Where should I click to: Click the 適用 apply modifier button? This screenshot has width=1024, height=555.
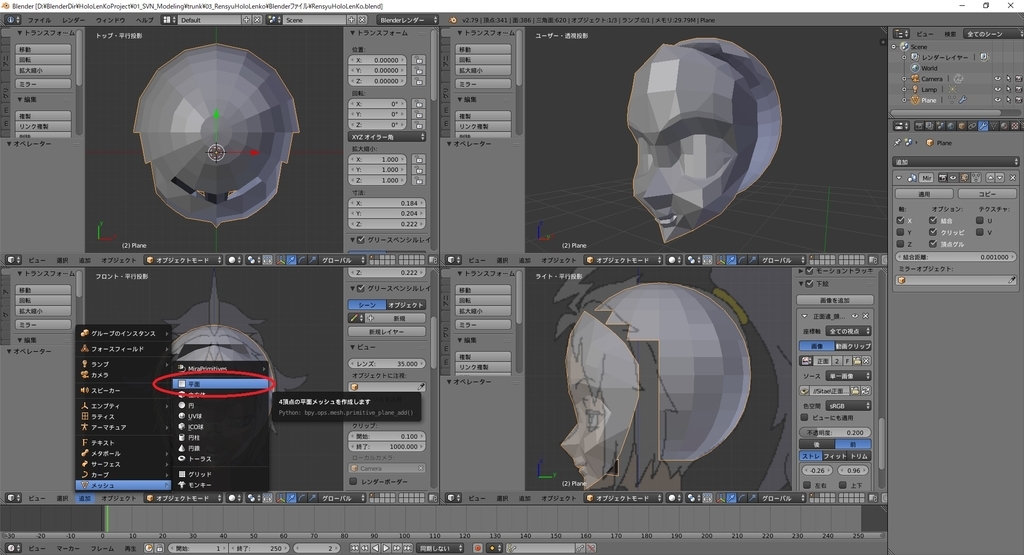tap(925, 194)
